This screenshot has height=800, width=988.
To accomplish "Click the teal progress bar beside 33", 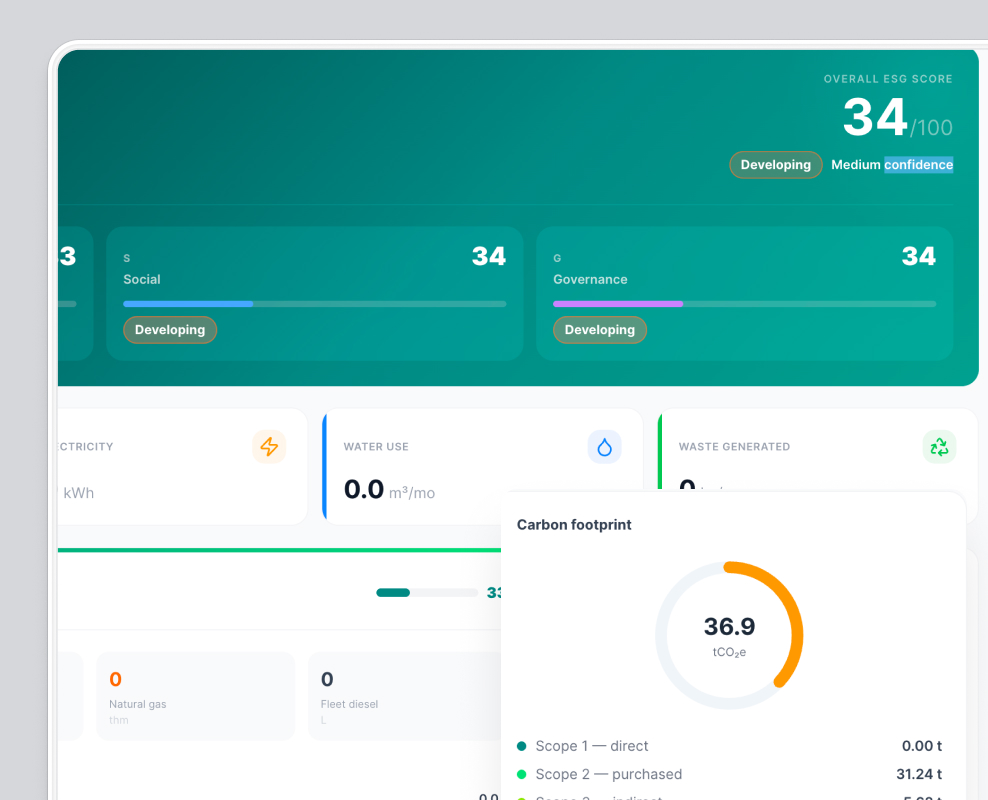I will 427,593.
